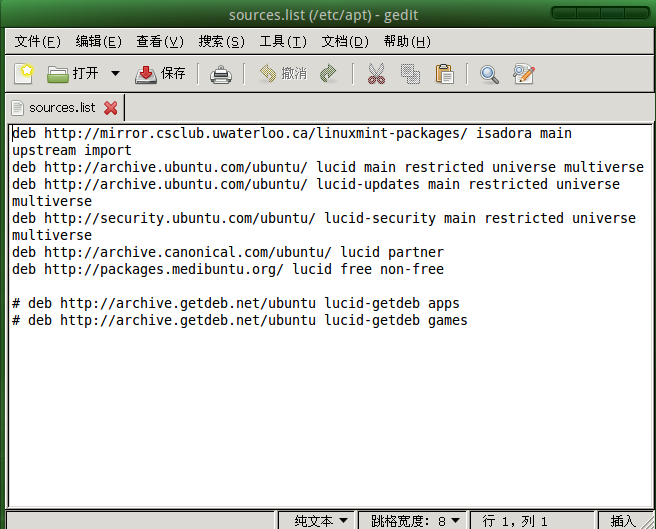The width and height of the screenshot is (656, 529).
Task: Click the New document icon
Action: tap(23, 74)
